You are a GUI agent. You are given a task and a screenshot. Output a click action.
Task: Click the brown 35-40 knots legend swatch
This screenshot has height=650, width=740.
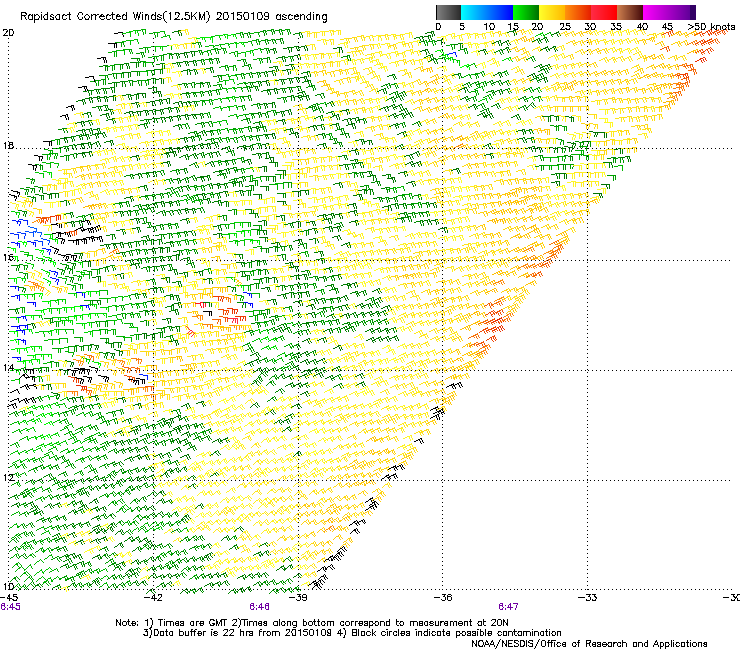[x=630, y=12]
